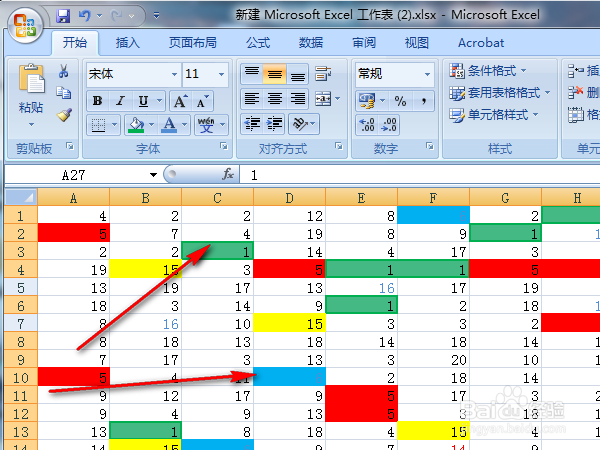
Task: Switch to the 审阅 tab
Action: pos(364,42)
